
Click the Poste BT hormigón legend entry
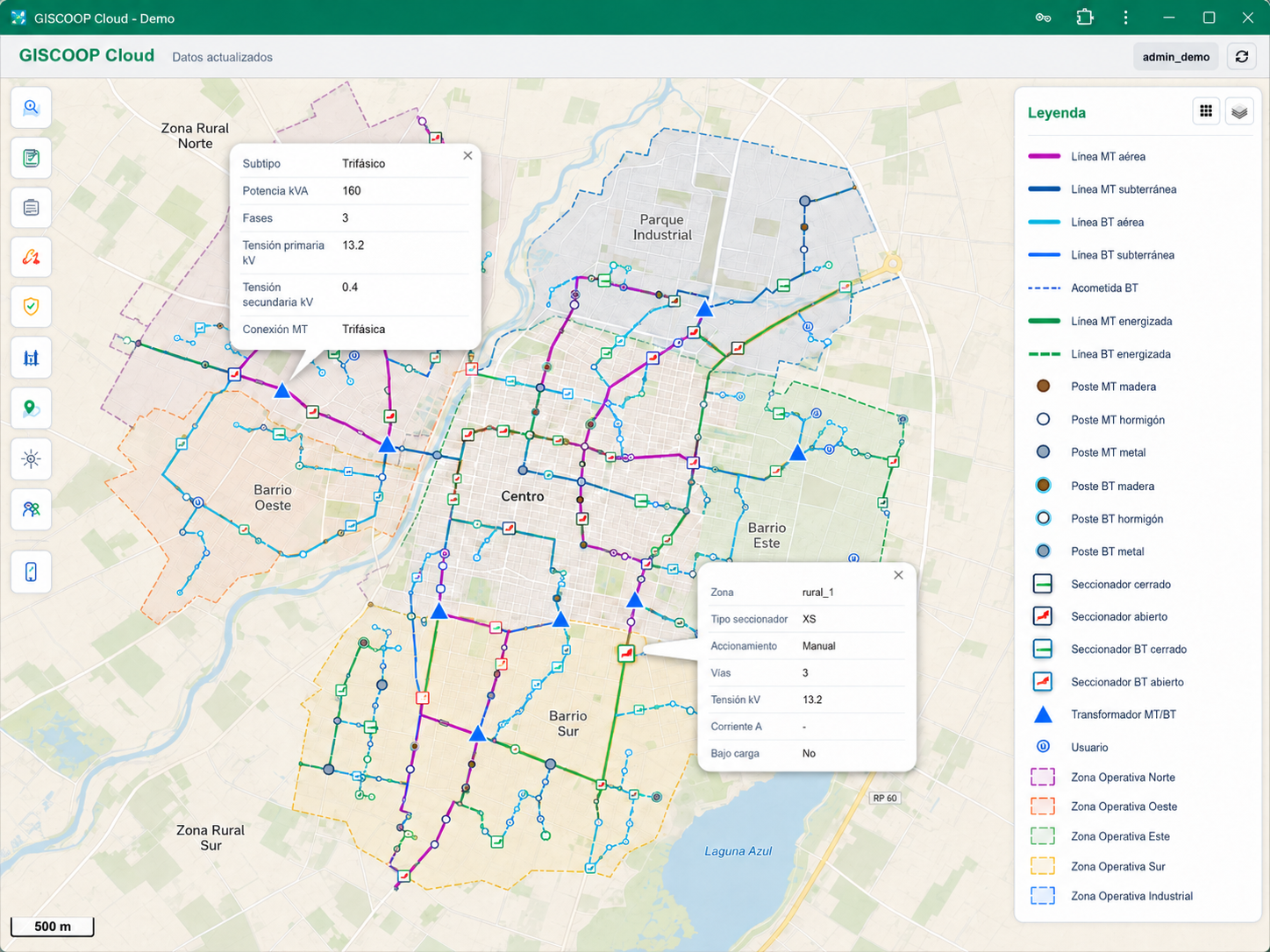click(1099, 519)
